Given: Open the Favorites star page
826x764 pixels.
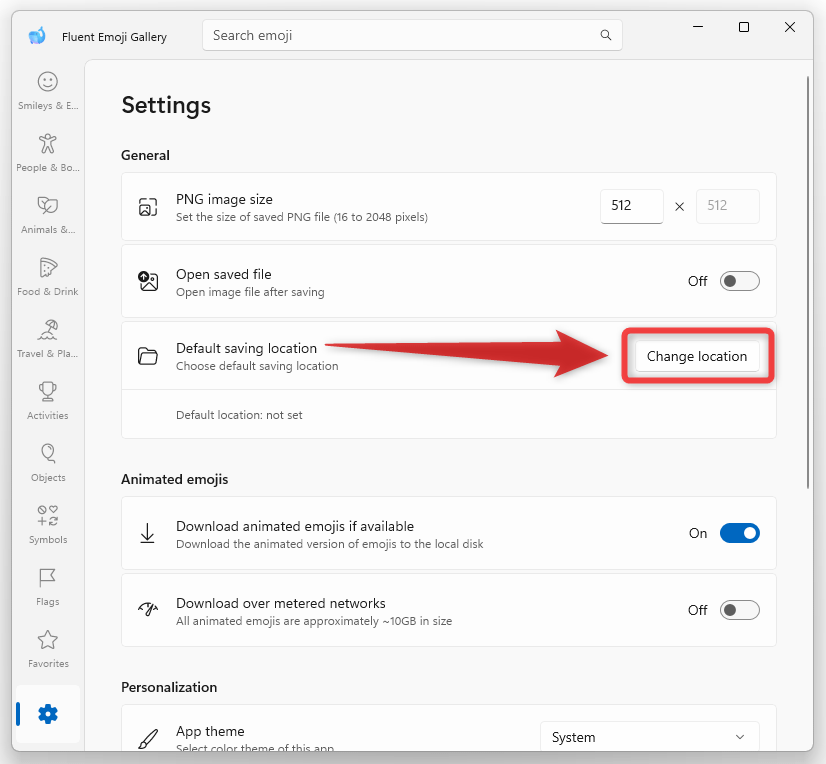Looking at the screenshot, I should click(47, 649).
